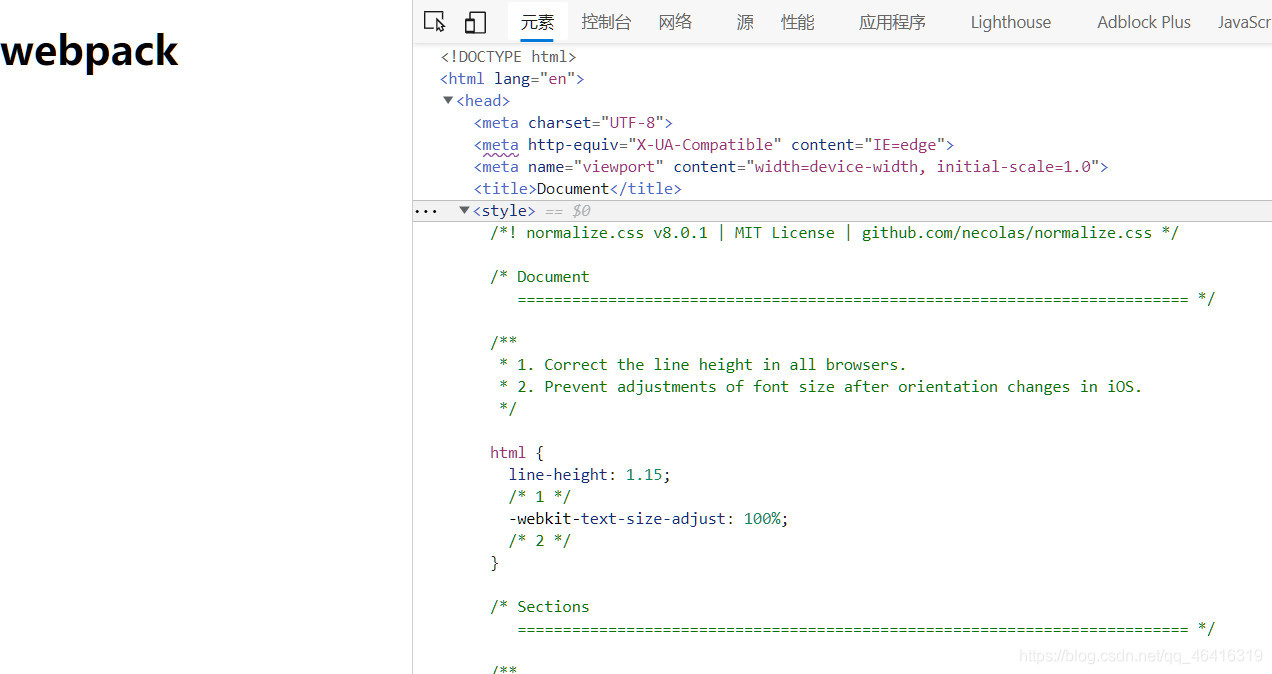The height and width of the screenshot is (674, 1272).
Task: Click the /* Sections comment line
Action: (540, 607)
